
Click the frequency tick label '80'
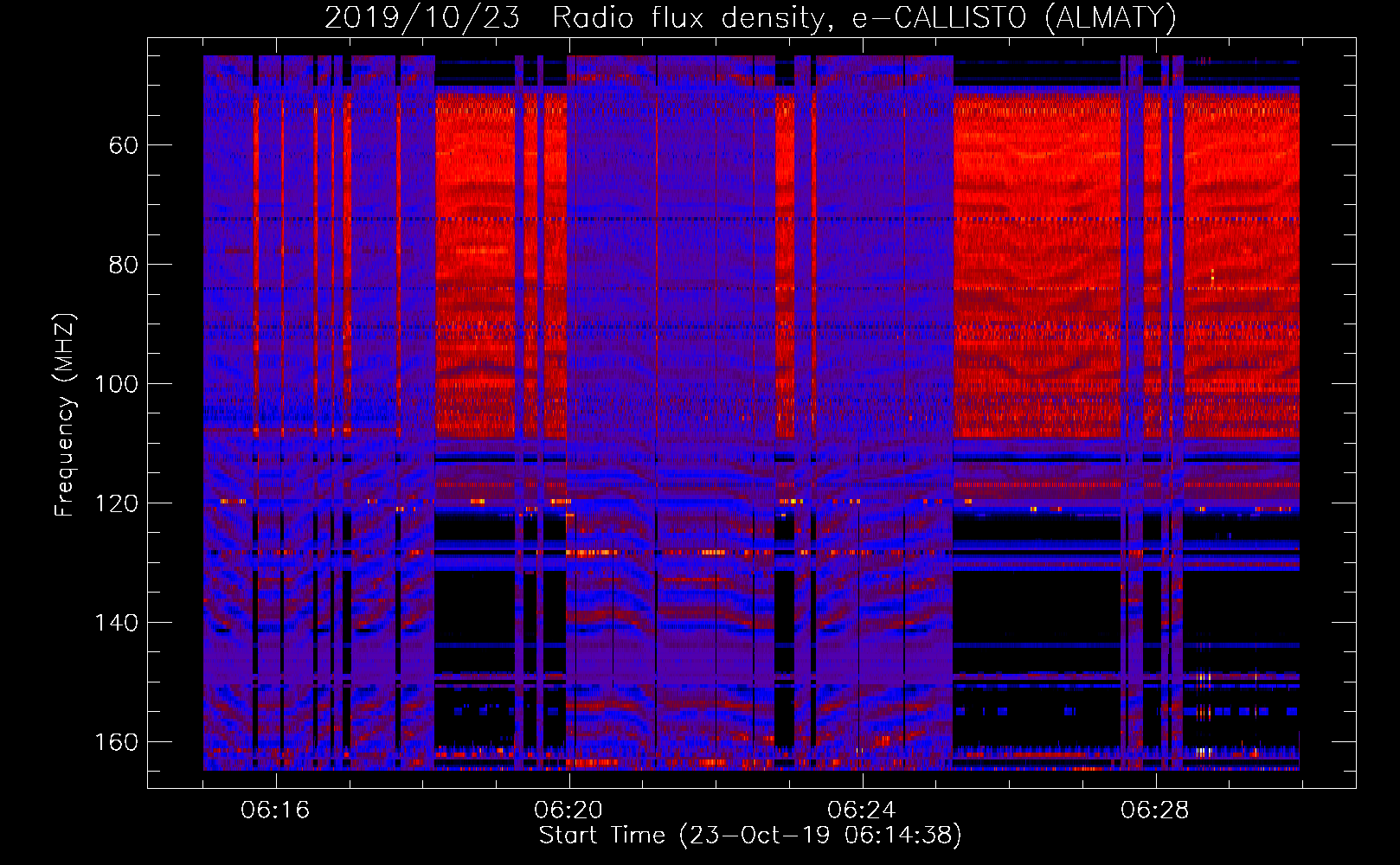pos(123,265)
